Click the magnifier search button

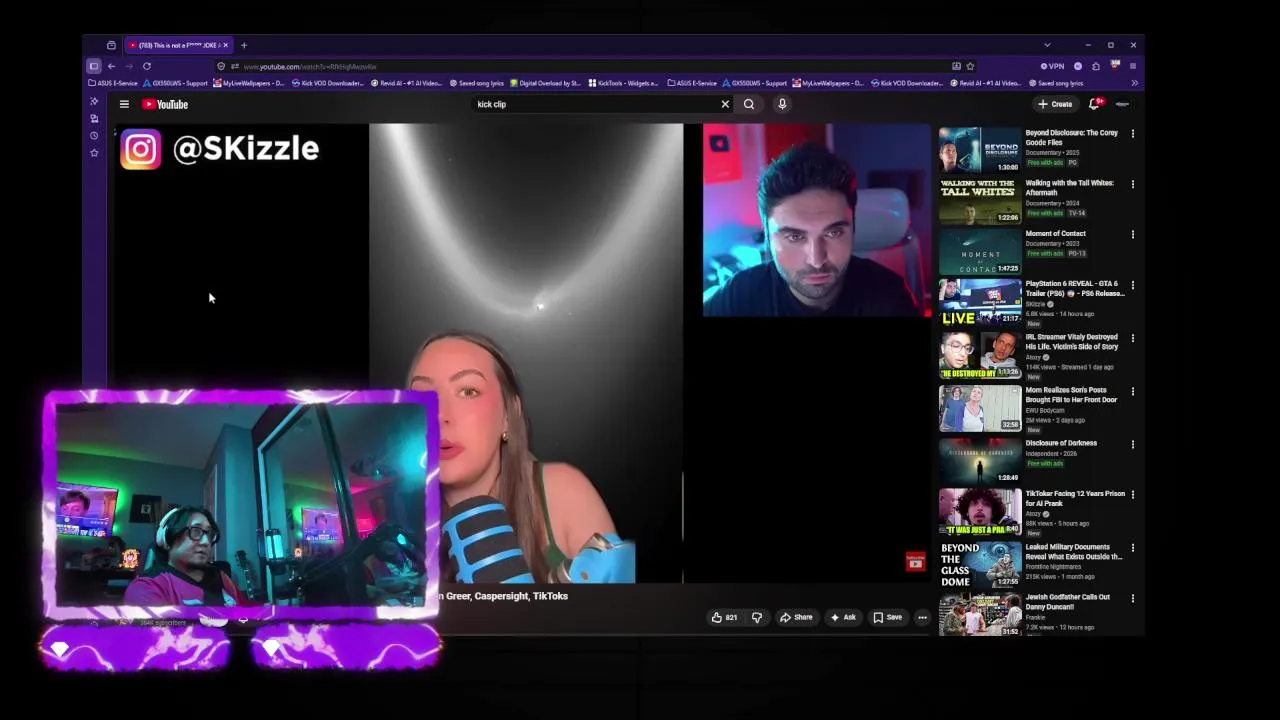[x=749, y=104]
